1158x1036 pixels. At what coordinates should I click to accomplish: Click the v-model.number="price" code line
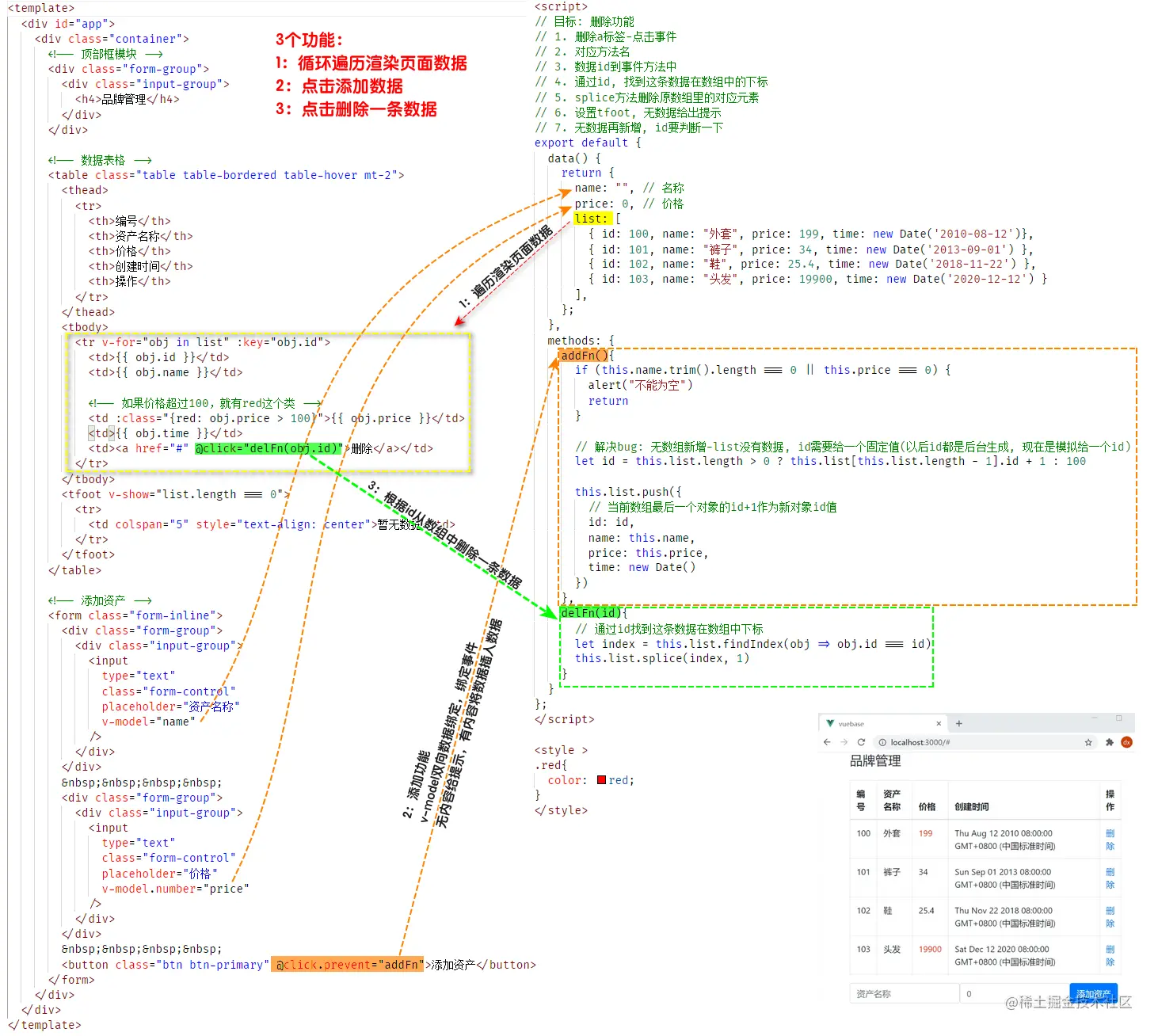[175, 889]
